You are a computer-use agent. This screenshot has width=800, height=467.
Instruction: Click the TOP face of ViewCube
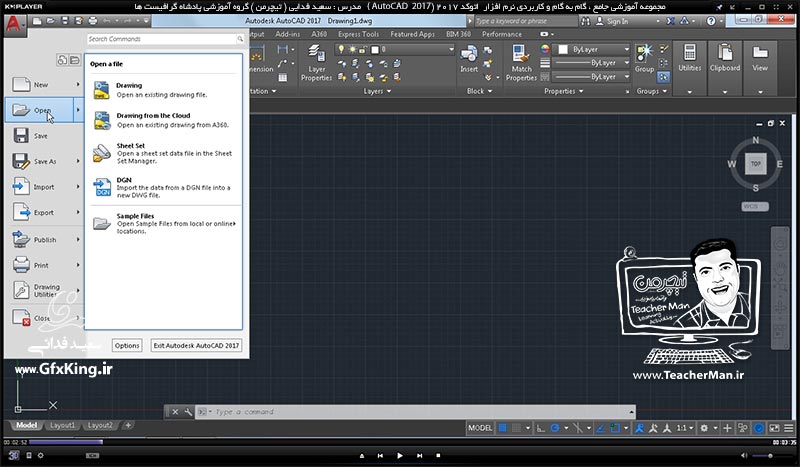coord(756,164)
